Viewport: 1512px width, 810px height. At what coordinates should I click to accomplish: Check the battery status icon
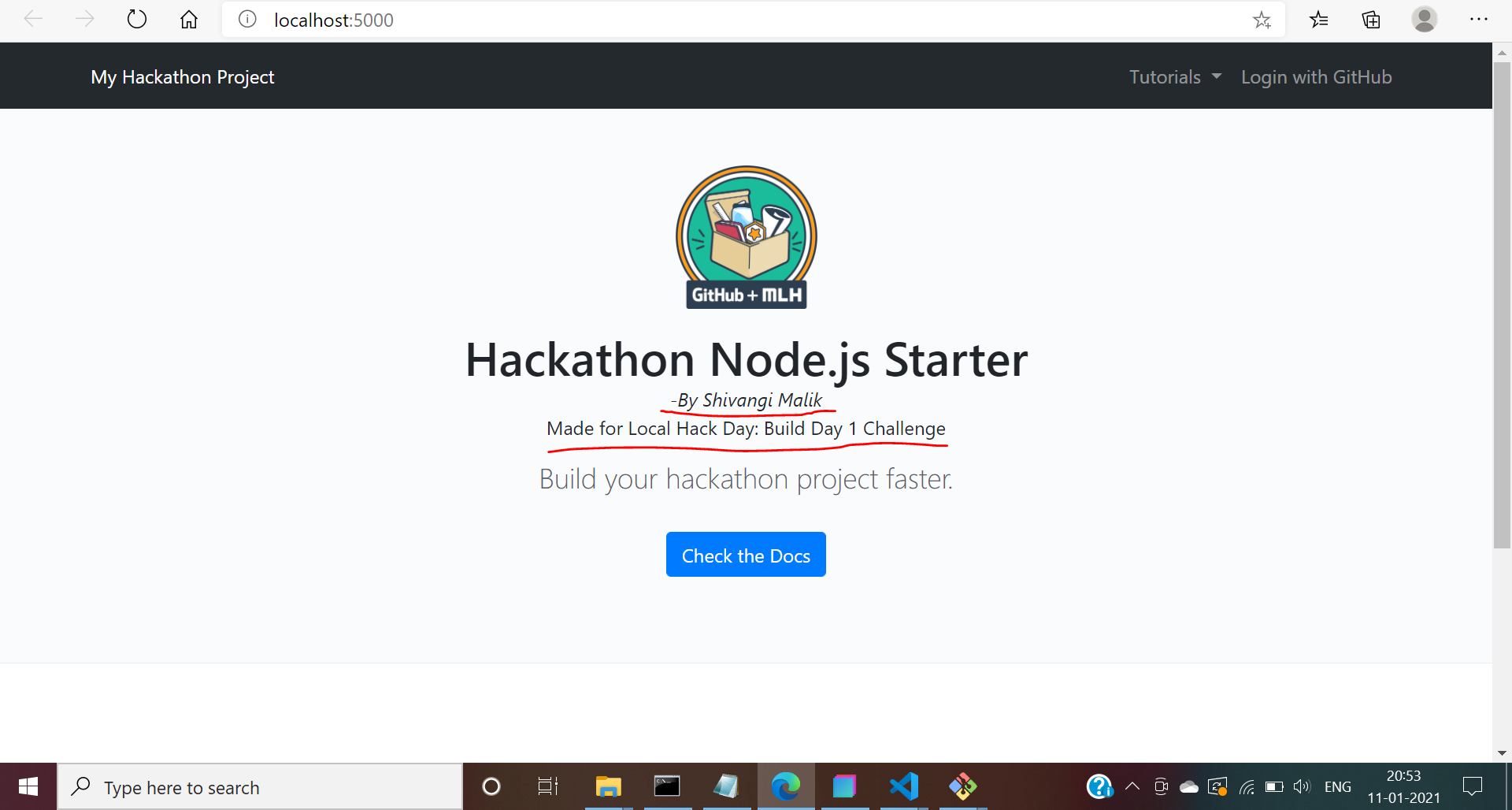tap(1274, 786)
